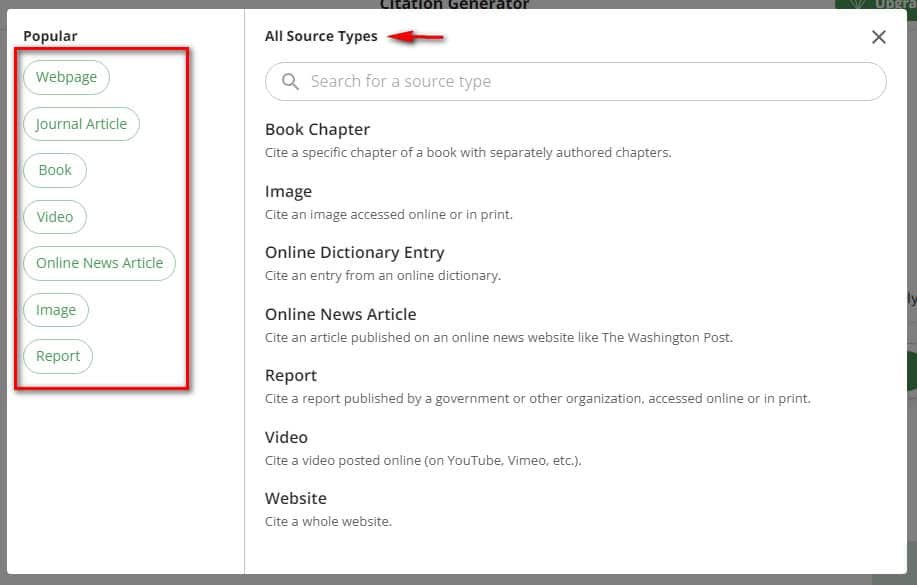Select the Webpage pill under Popular
This screenshot has height=585, width=917.
point(66,77)
